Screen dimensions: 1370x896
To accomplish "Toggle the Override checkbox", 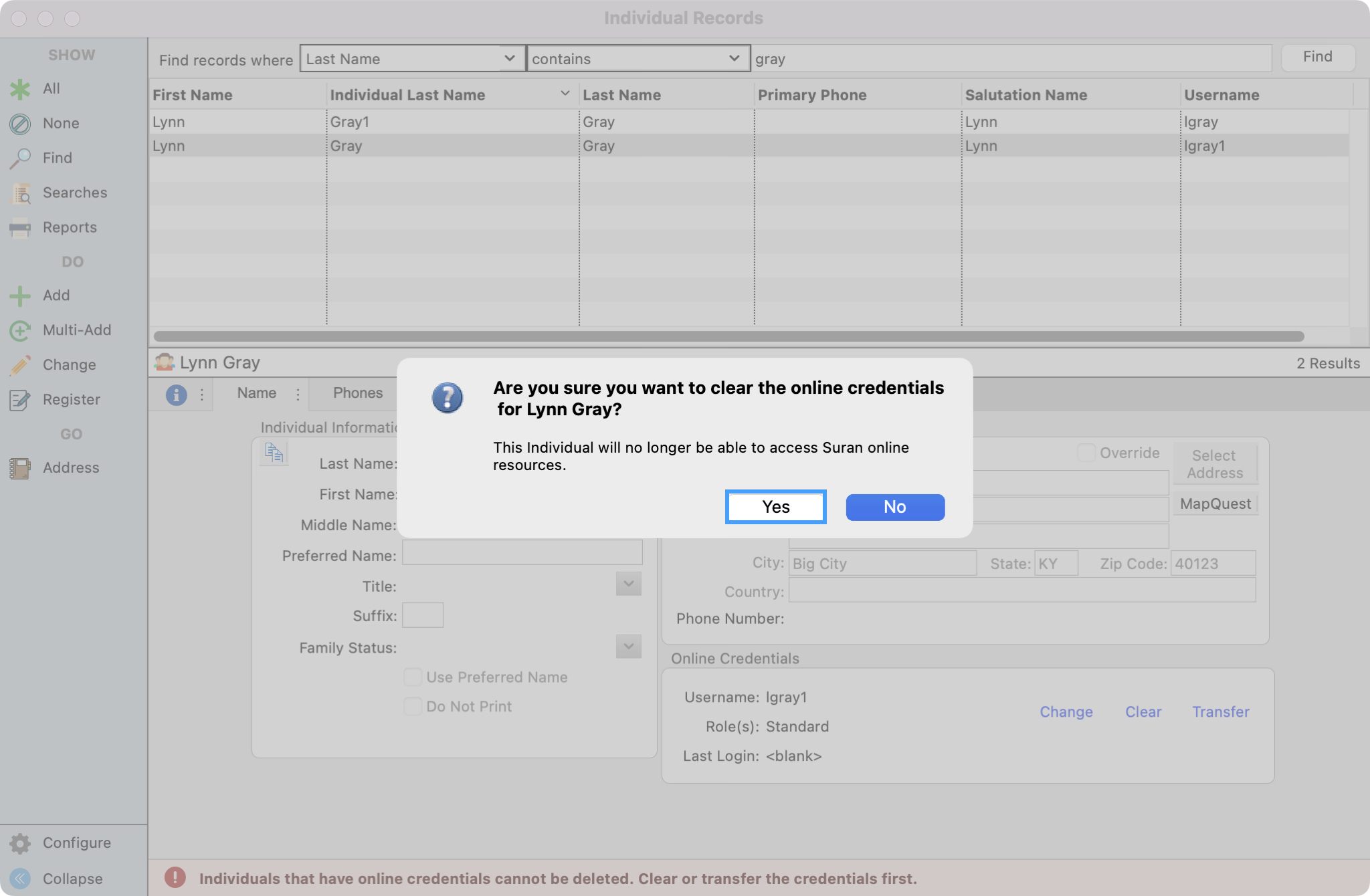I will [x=1086, y=453].
